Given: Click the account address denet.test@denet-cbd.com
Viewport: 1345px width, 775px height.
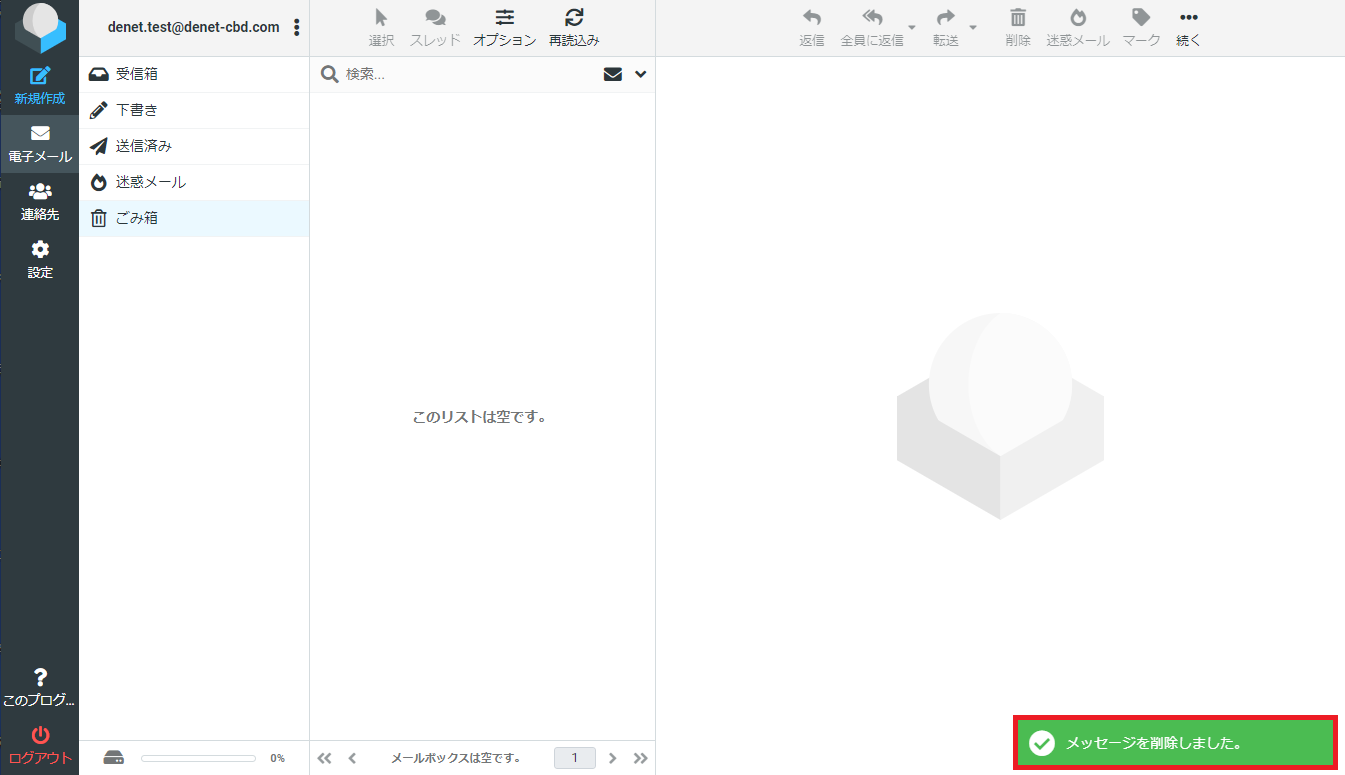Looking at the screenshot, I should pyautogui.click(x=194, y=27).
